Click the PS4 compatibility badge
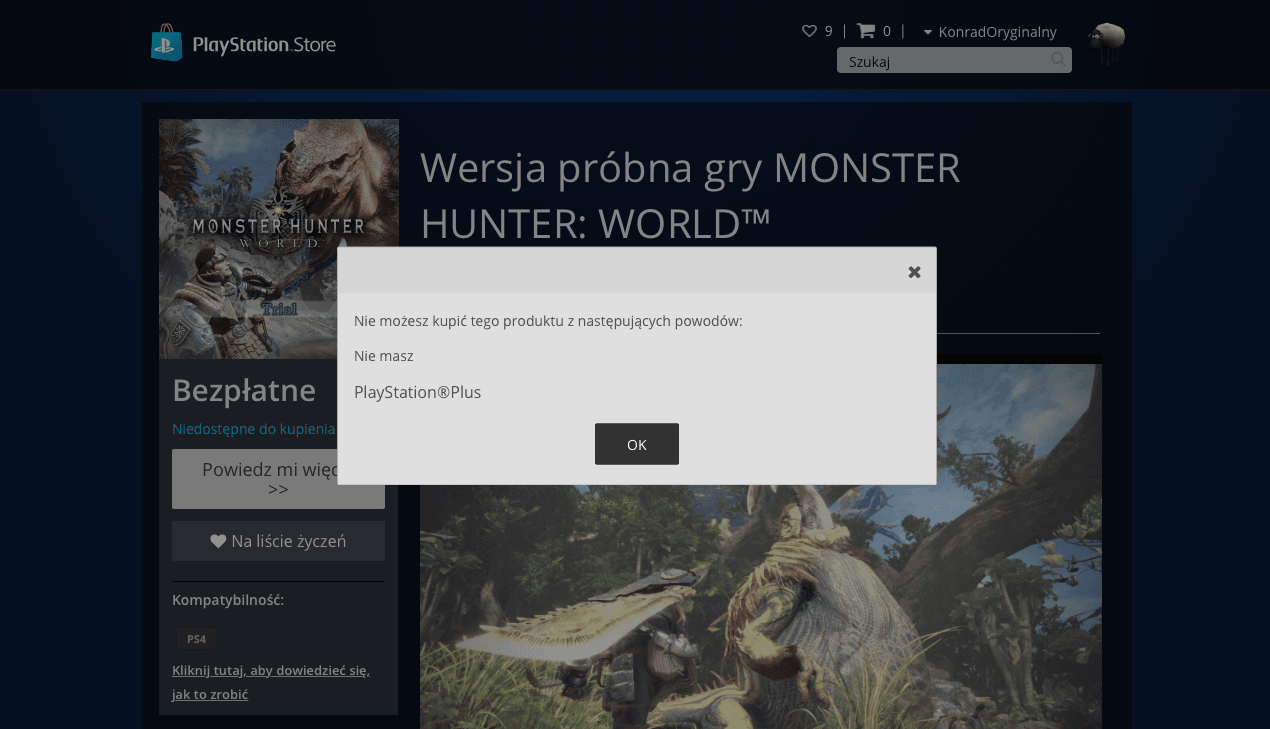1270x729 pixels. tap(197, 639)
